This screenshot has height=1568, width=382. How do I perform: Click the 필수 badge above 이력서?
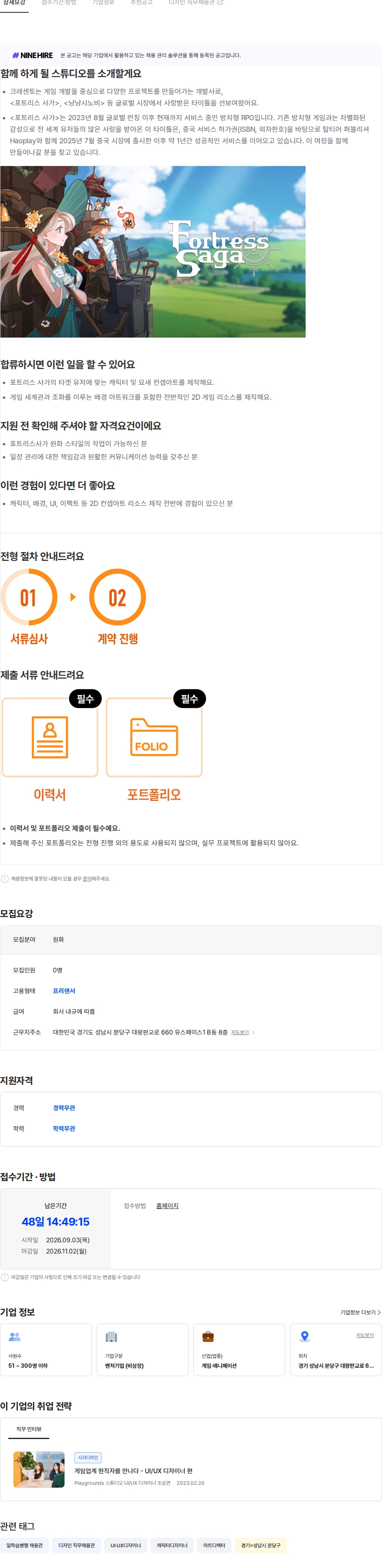pos(85,699)
